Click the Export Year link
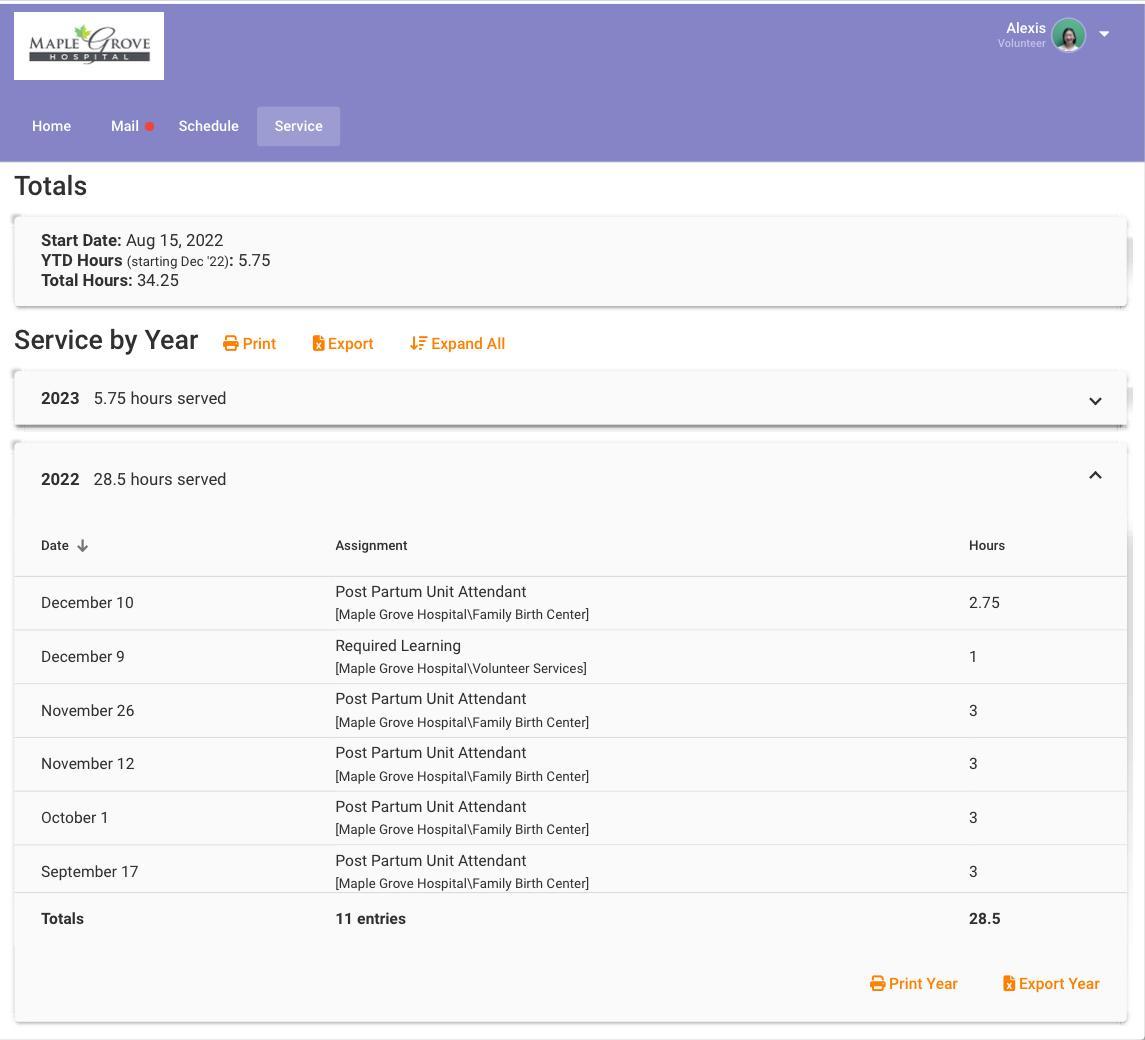The image size is (1145, 1040). (1051, 984)
